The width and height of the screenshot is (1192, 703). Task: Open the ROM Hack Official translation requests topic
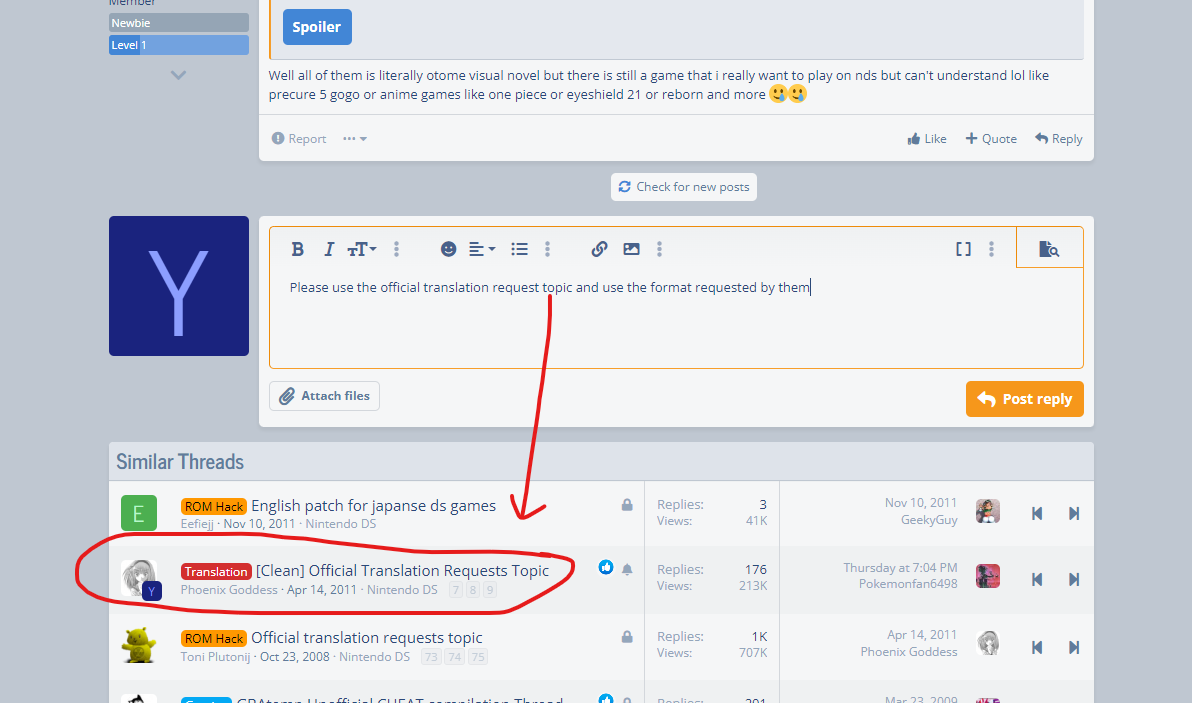click(x=366, y=638)
